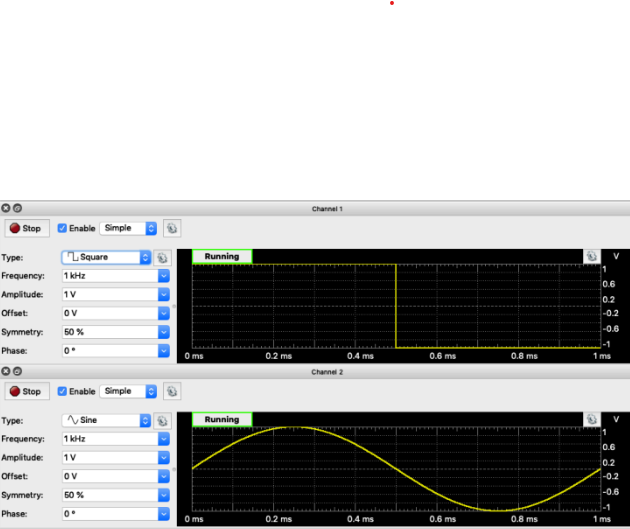This screenshot has height=529, width=630.
Task: Toggle Channel 1 Enable checkbox
Action: [x=62, y=228]
